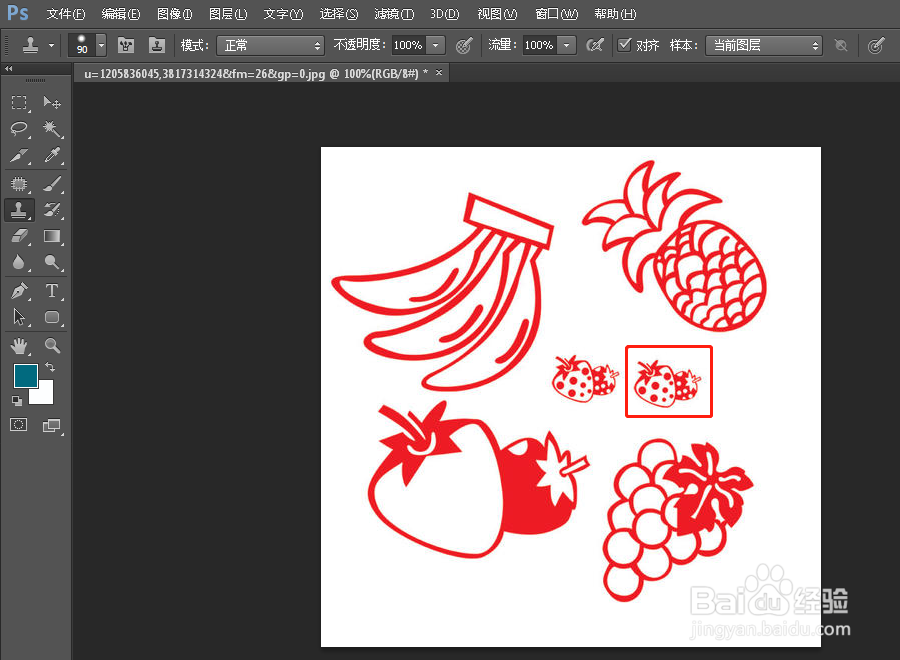Select the Blur tool
The width and height of the screenshot is (900, 660).
pyautogui.click(x=19, y=262)
